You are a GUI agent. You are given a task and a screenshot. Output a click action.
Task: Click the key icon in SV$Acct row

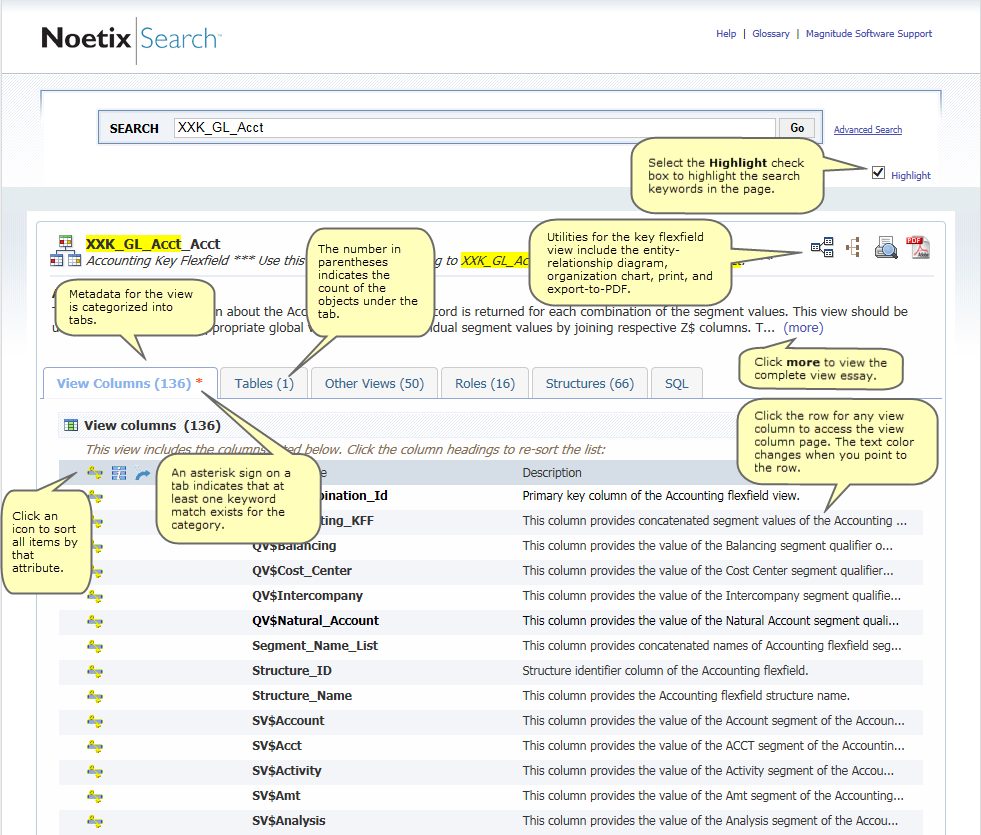[x=95, y=746]
